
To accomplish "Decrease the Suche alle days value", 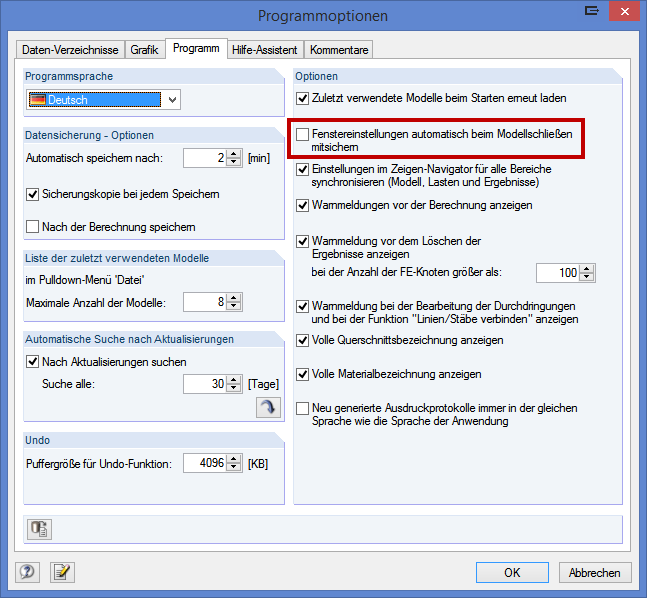I will click(234, 388).
